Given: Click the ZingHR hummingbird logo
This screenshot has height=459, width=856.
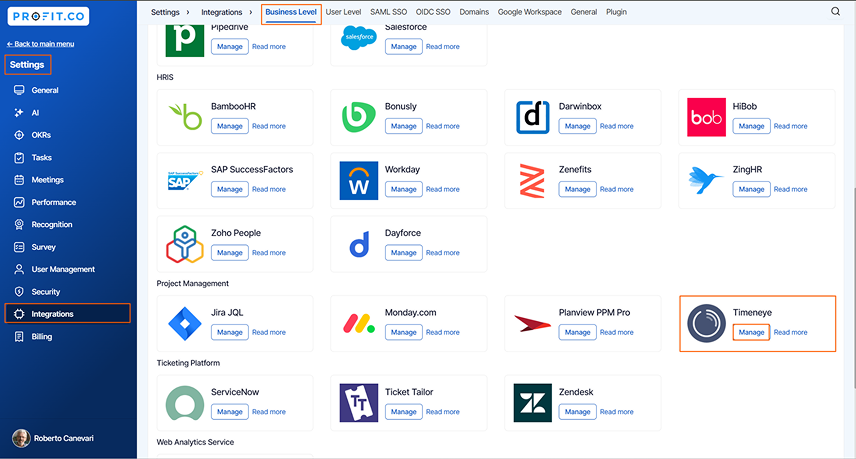Looking at the screenshot, I should [705, 180].
